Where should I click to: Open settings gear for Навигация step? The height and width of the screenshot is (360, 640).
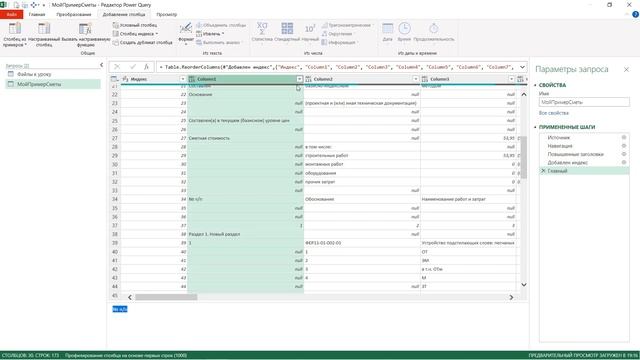624,146
